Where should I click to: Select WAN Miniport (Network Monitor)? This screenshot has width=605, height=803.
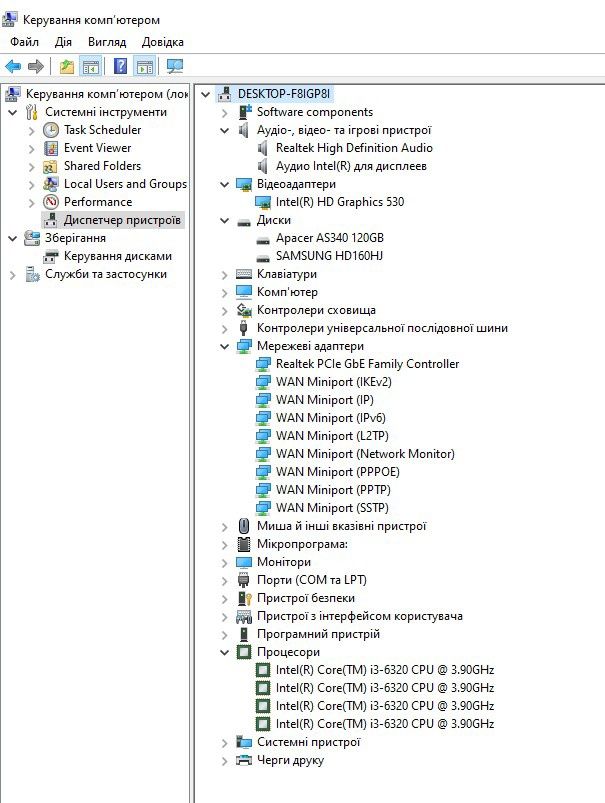pyautogui.click(x=365, y=454)
